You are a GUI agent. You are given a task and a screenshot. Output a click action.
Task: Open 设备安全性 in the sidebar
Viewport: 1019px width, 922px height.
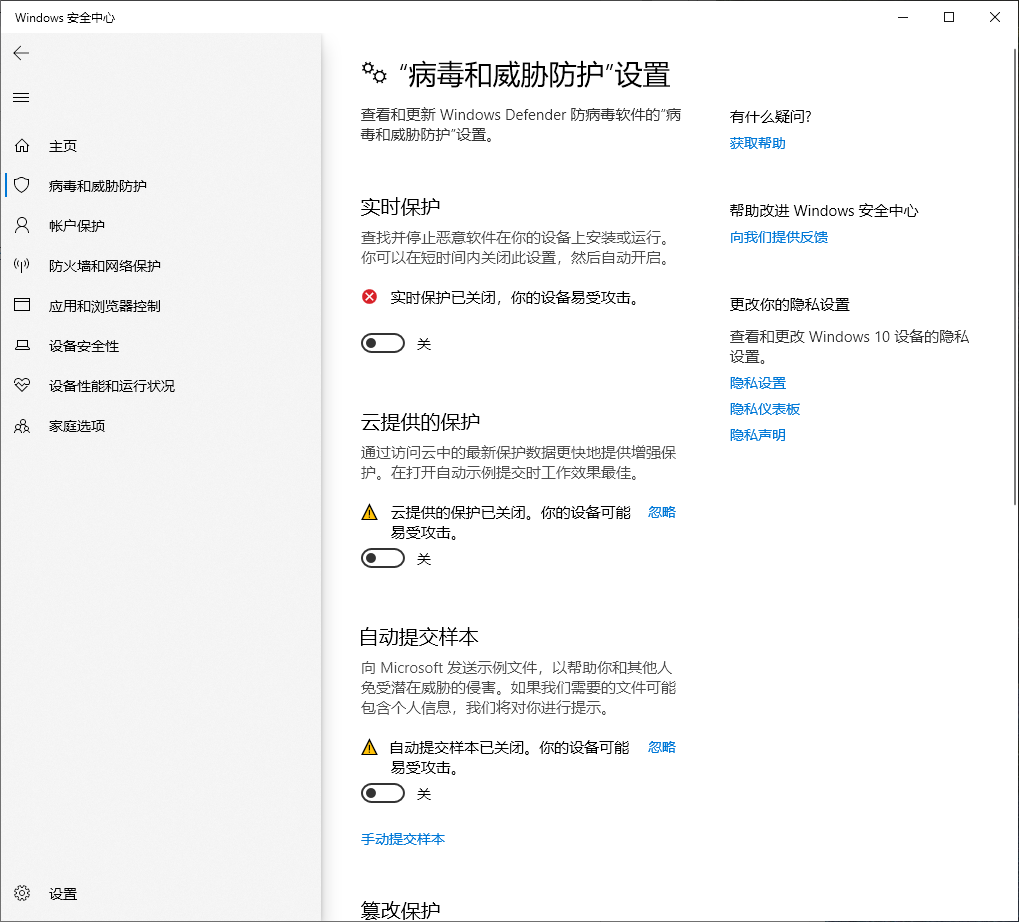[x=162, y=346]
